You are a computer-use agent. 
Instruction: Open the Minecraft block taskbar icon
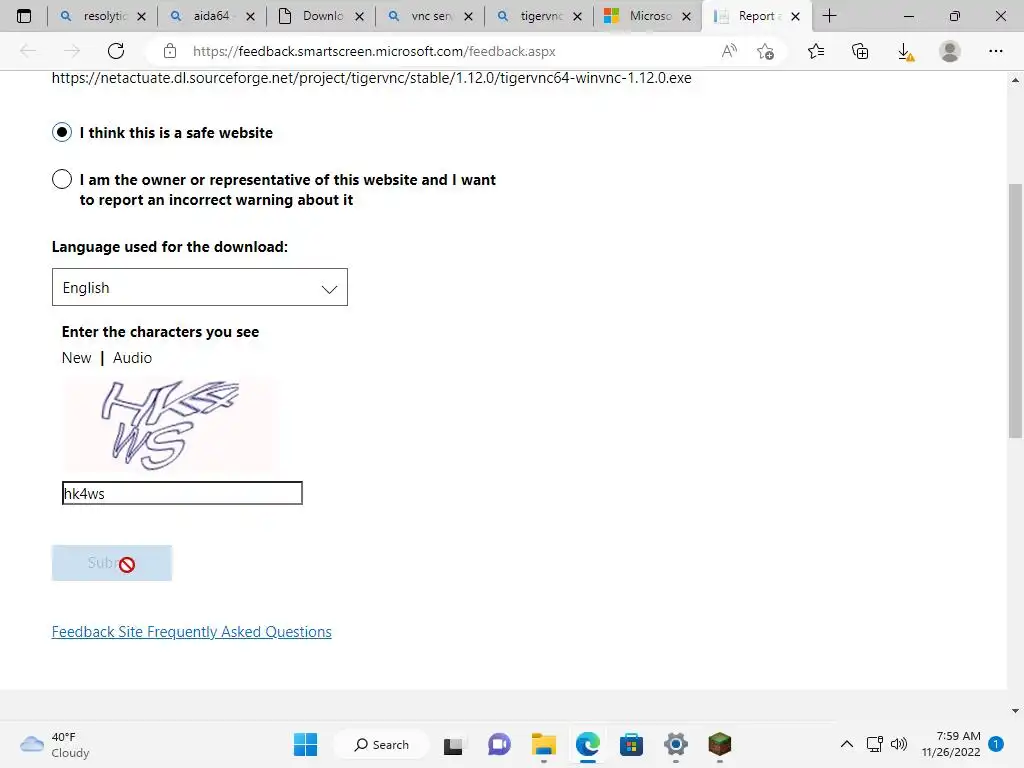pos(720,744)
